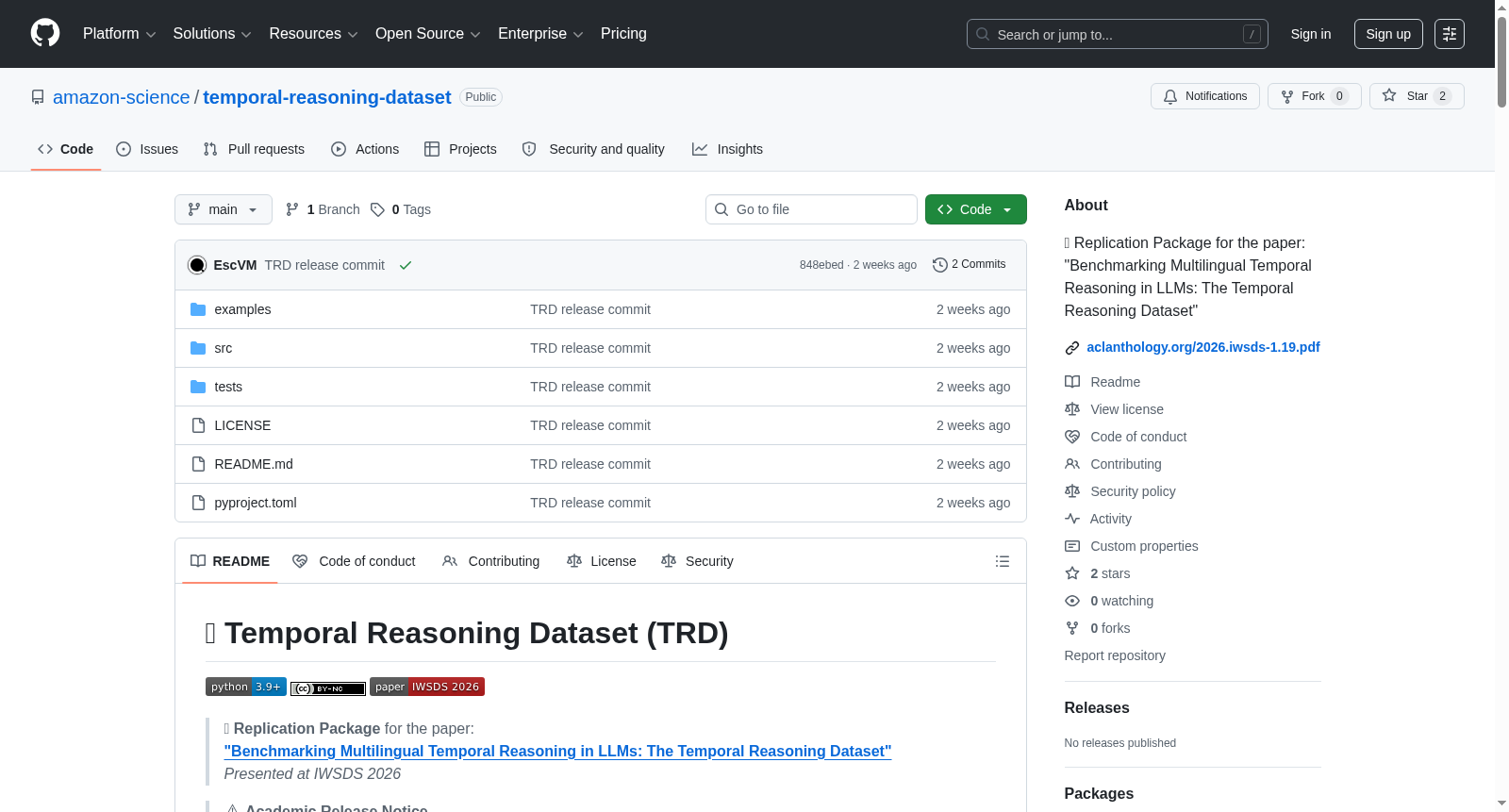Open the 848ebed commit hash link

(x=821, y=265)
